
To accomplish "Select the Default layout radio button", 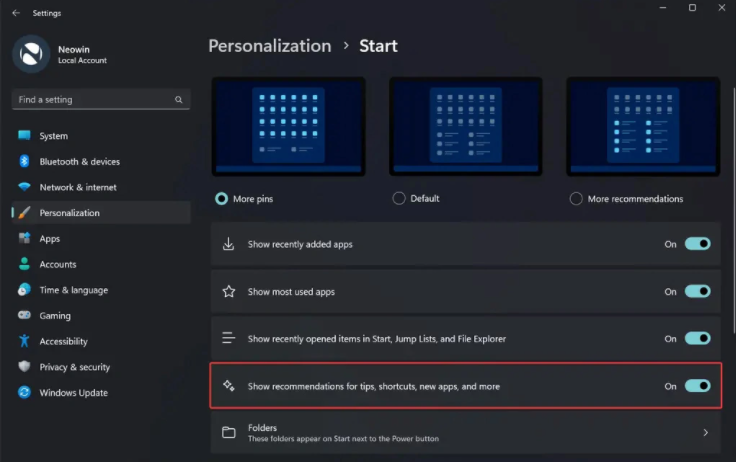I will click(399, 199).
